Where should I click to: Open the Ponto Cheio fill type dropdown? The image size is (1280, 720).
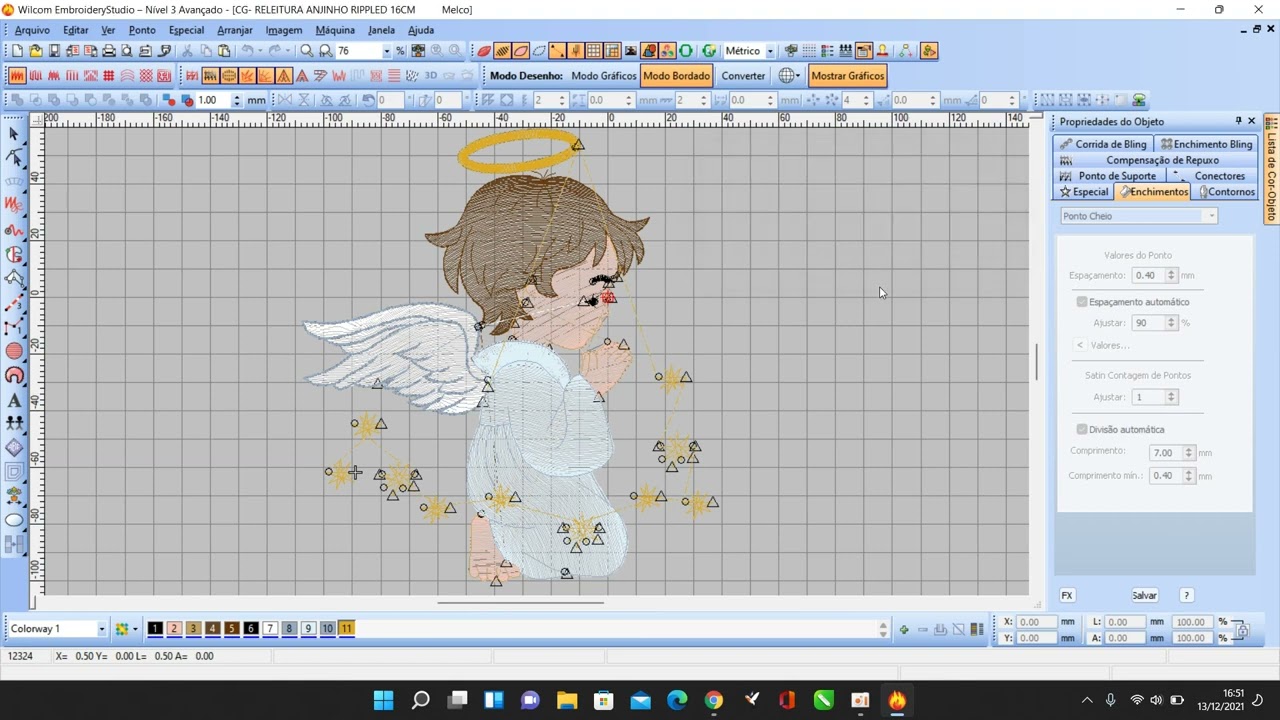tap(1211, 216)
